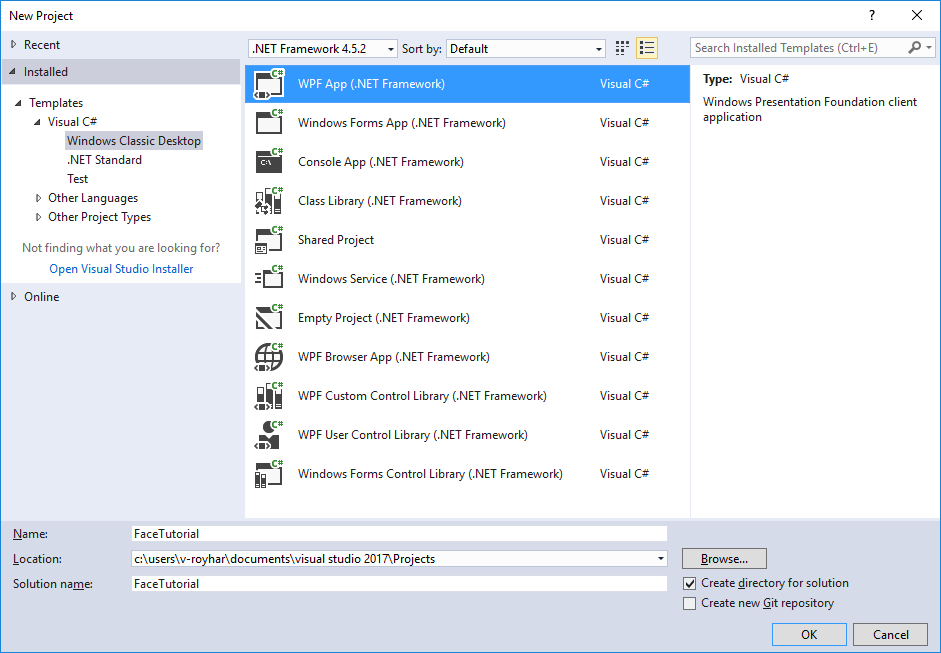
Task: Select Windows Forms App (.NET Framework)
Action: pyautogui.click(x=467, y=123)
